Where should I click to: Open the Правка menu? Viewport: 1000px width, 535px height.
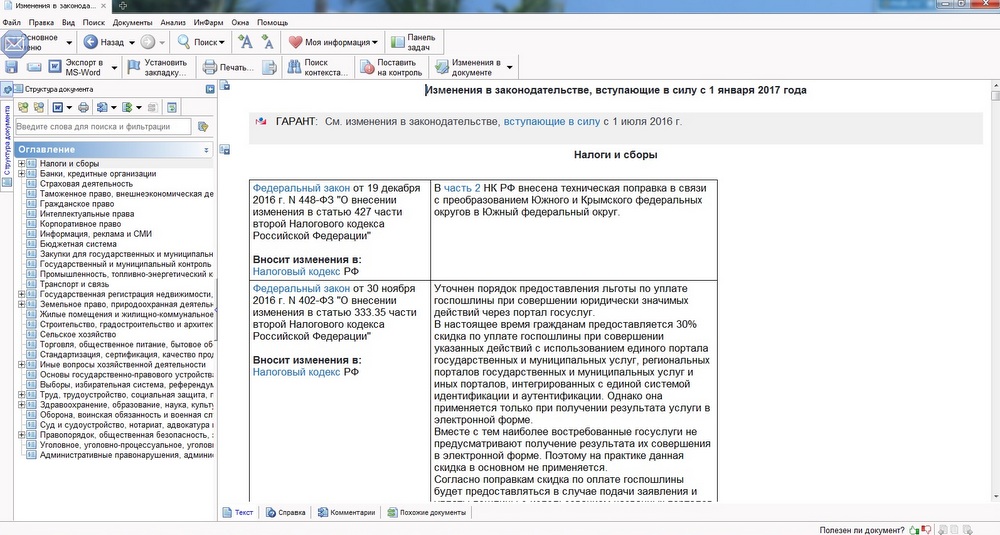tap(41, 22)
